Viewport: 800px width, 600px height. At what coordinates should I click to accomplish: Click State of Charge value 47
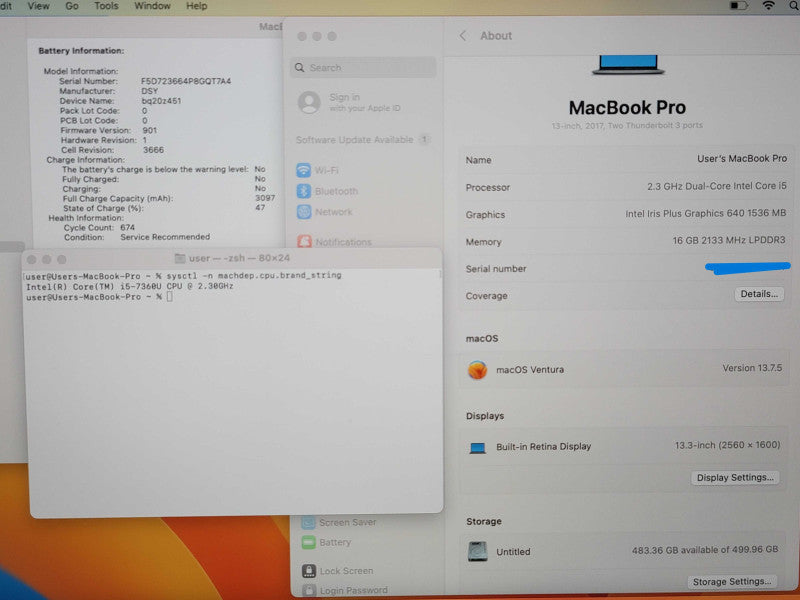click(x=260, y=208)
